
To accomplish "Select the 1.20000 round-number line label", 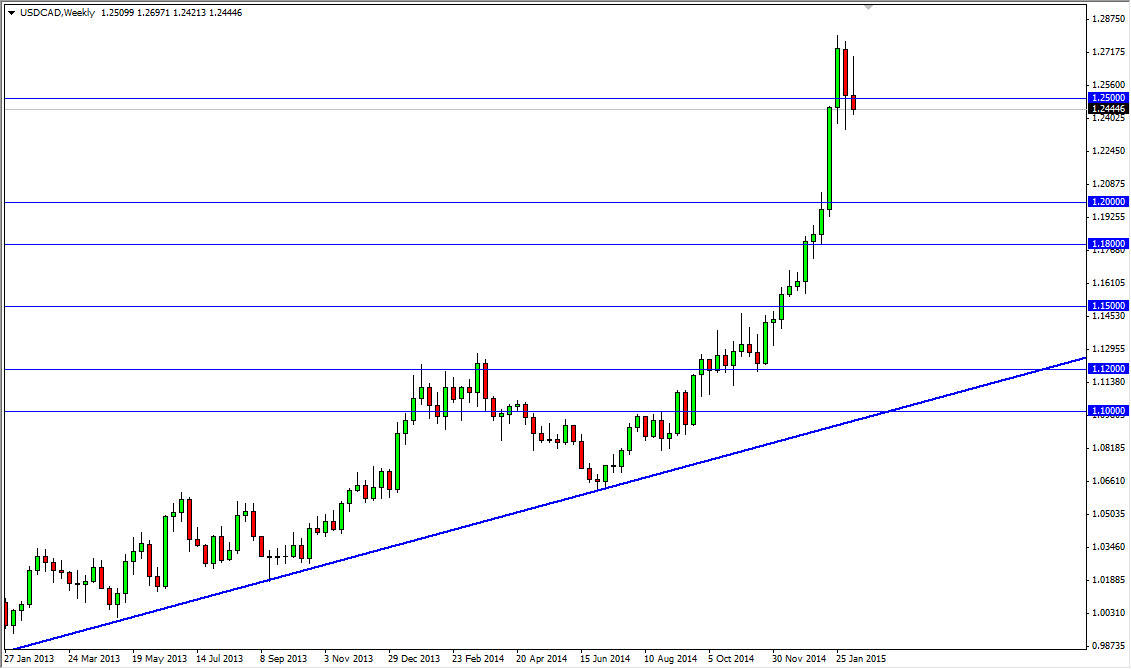I will (1107, 203).
